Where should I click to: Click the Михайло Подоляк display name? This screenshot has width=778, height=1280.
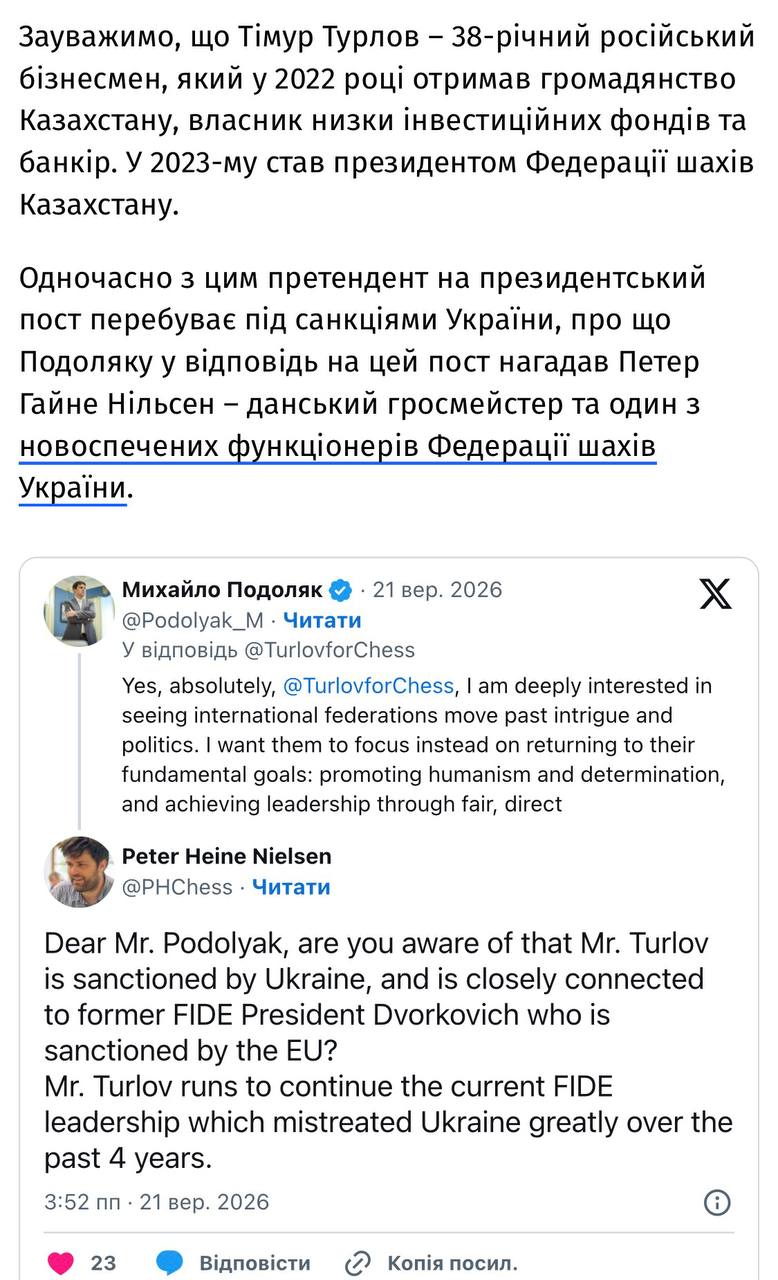click(x=224, y=590)
